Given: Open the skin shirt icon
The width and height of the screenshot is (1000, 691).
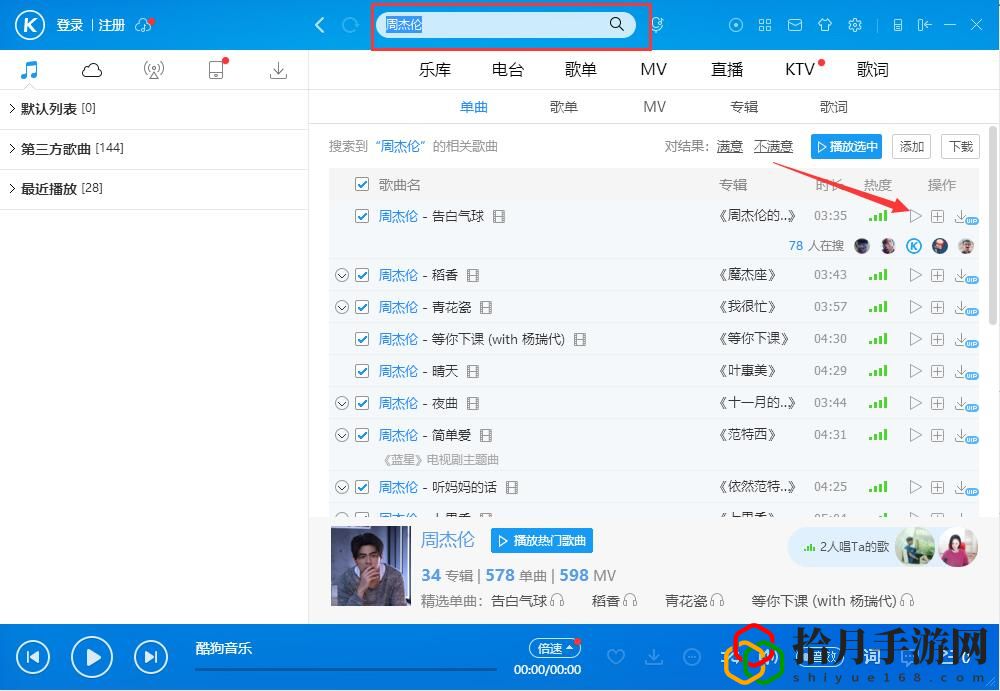Looking at the screenshot, I should 825,25.
